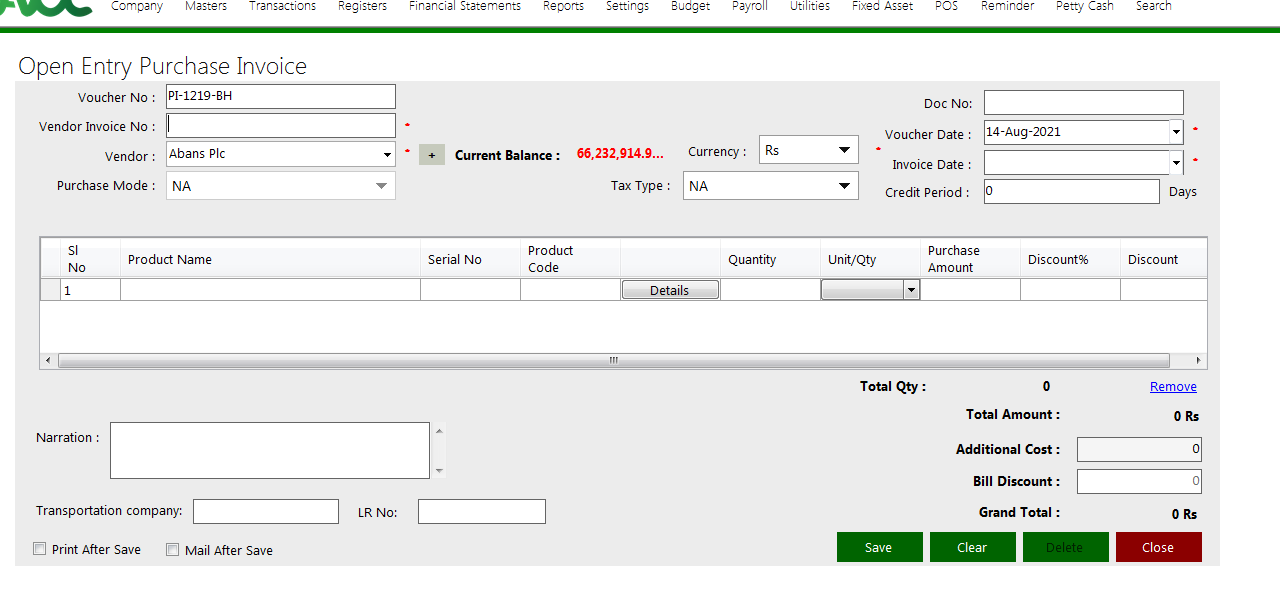The width and height of the screenshot is (1280, 604).
Task: Toggle Mail After Save checkbox
Action: pyautogui.click(x=172, y=549)
